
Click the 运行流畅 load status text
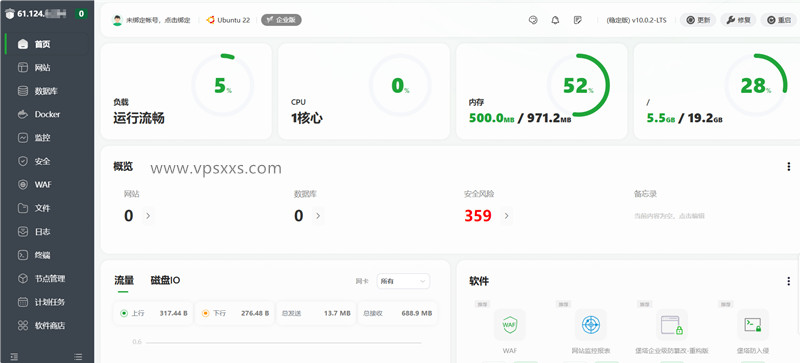pos(139,118)
